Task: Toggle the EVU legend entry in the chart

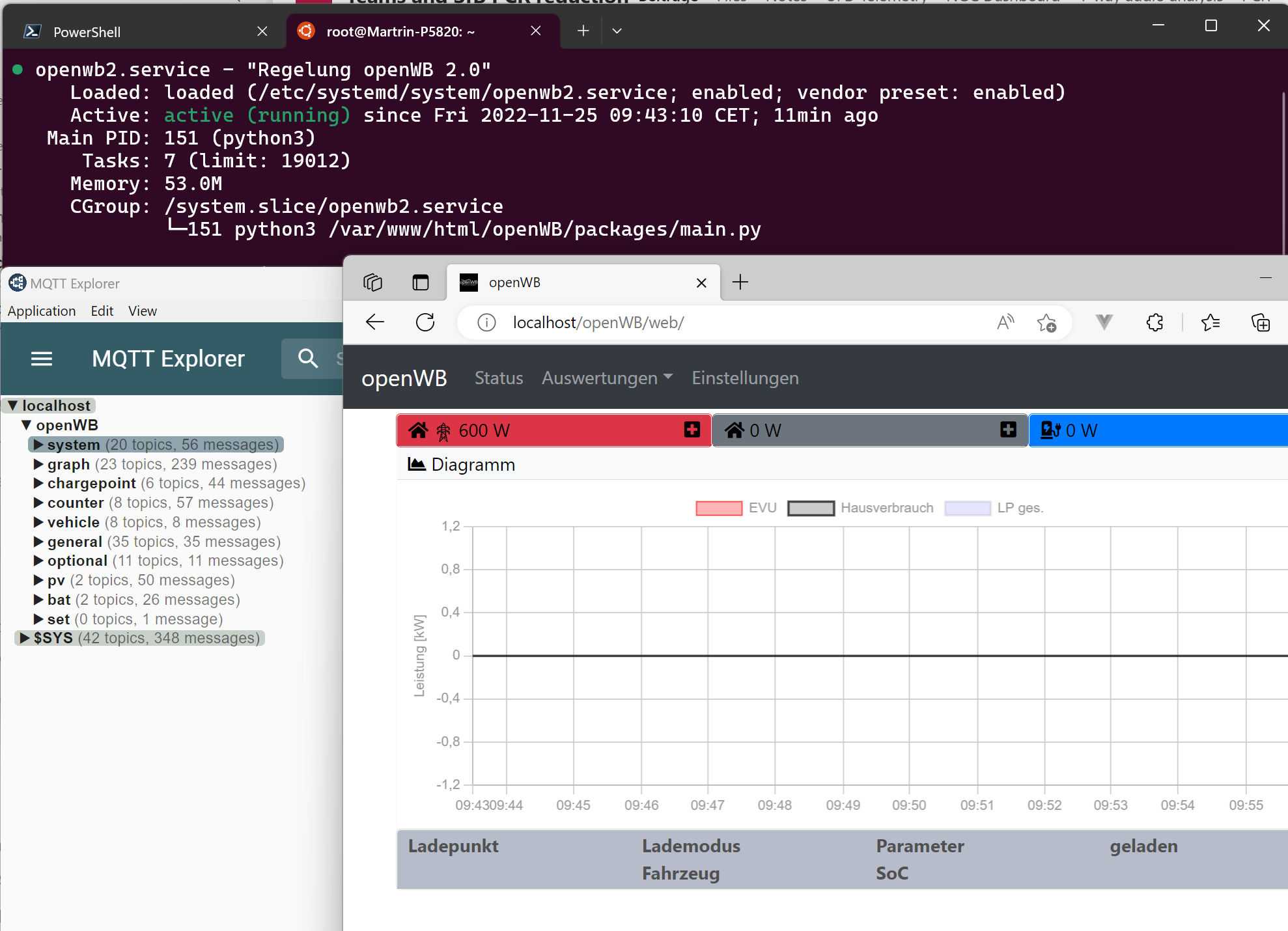Action: tap(736, 508)
